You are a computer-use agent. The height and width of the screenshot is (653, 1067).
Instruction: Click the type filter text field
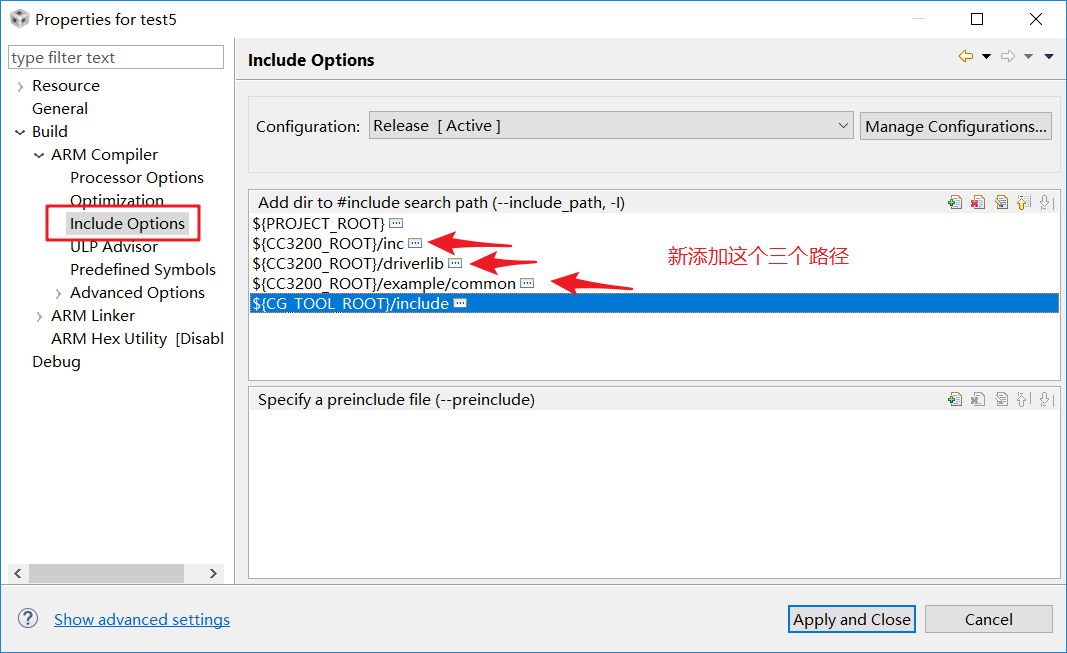tap(116, 58)
